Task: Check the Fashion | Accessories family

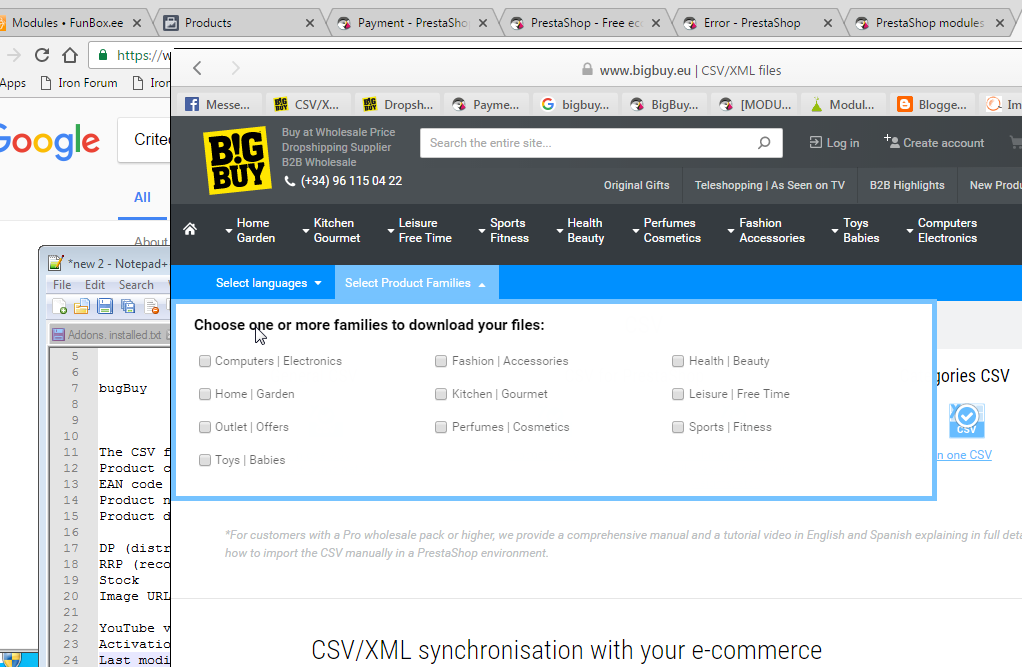Action: (441, 361)
